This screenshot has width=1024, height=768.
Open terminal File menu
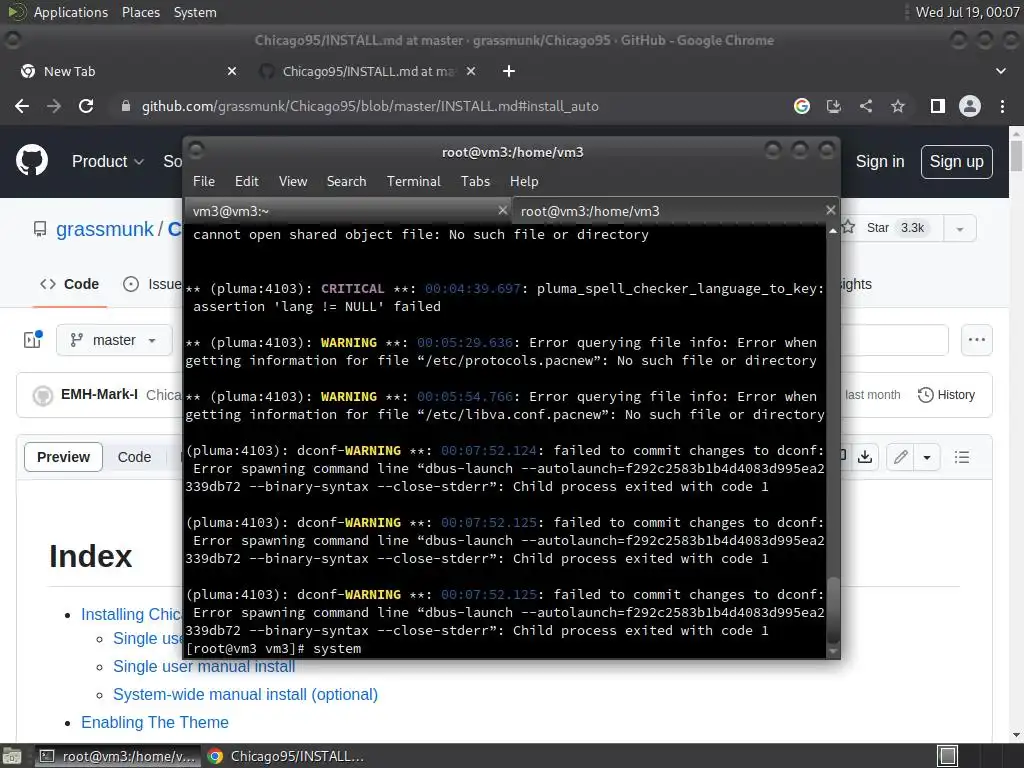[x=204, y=182]
